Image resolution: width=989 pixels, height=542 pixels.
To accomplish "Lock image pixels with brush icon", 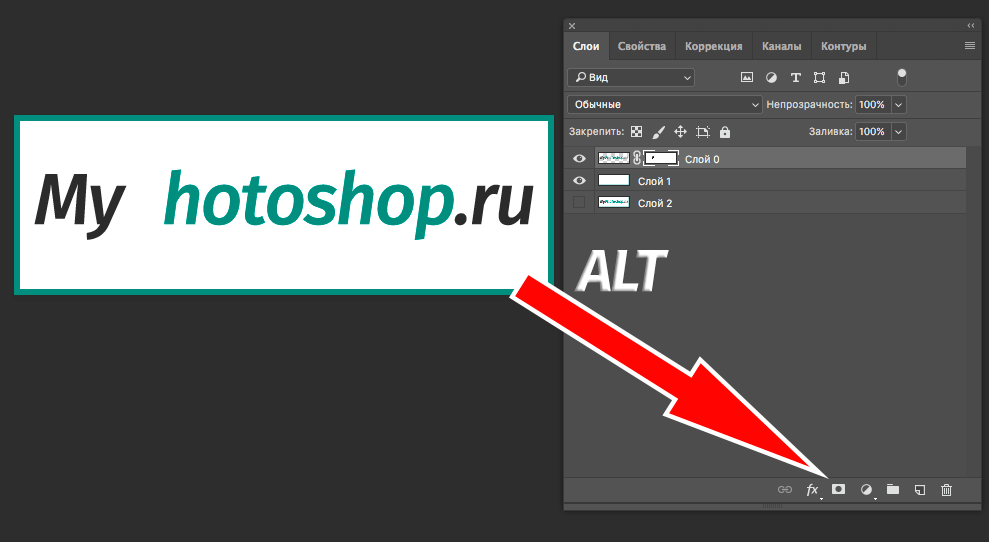I will pyautogui.click(x=658, y=132).
